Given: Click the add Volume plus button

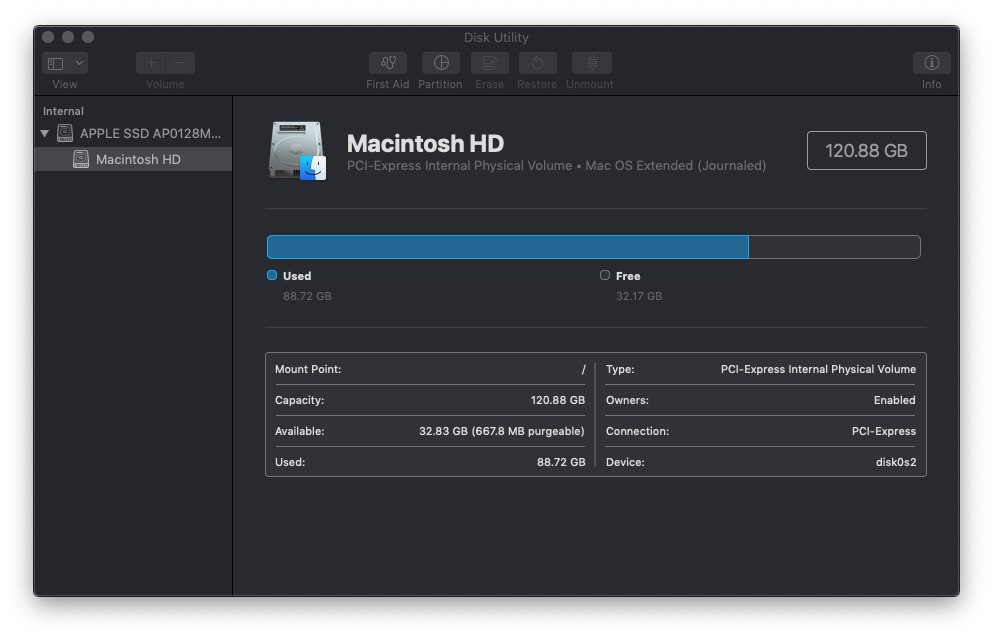Looking at the screenshot, I should coord(151,63).
